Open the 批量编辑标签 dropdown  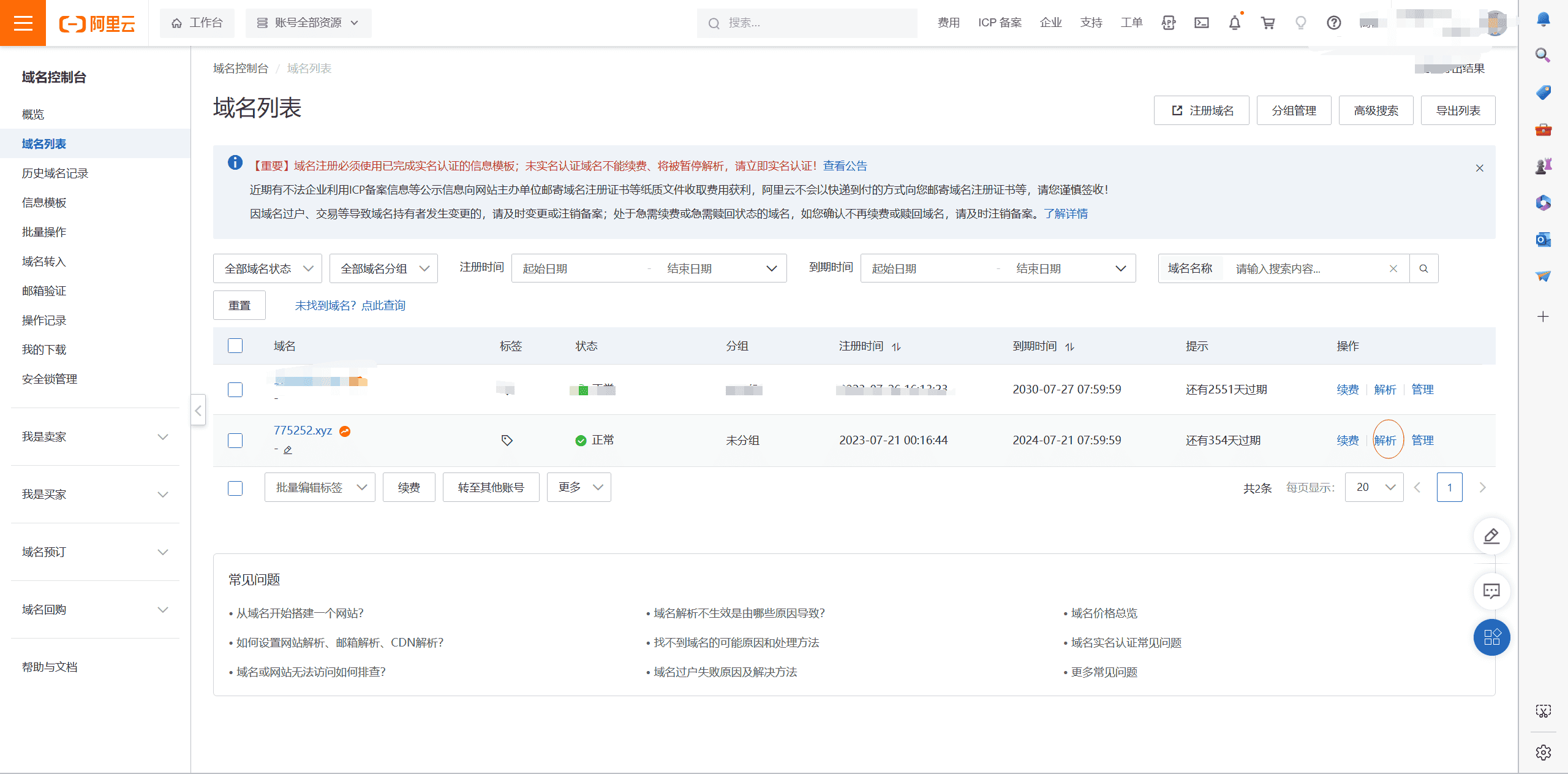[320, 487]
